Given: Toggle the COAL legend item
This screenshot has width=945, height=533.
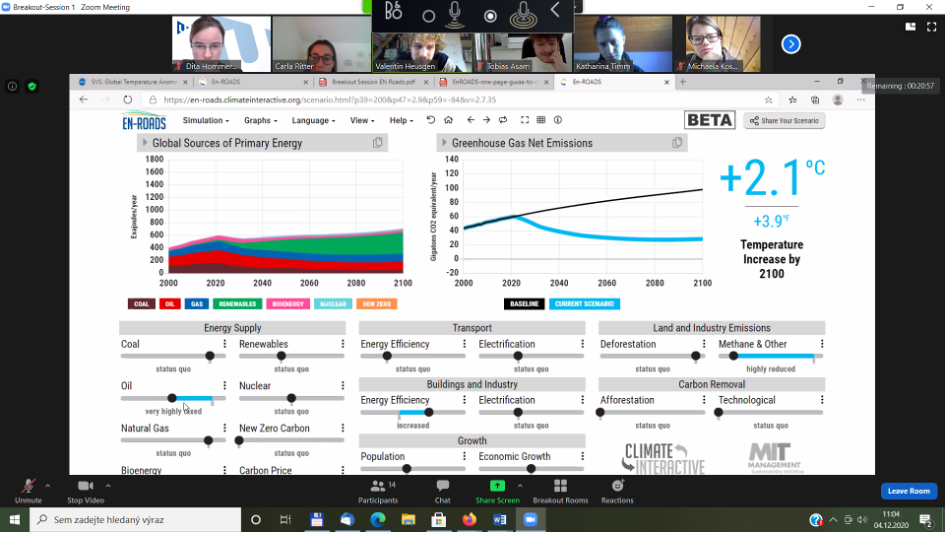Looking at the screenshot, I should click(142, 304).
